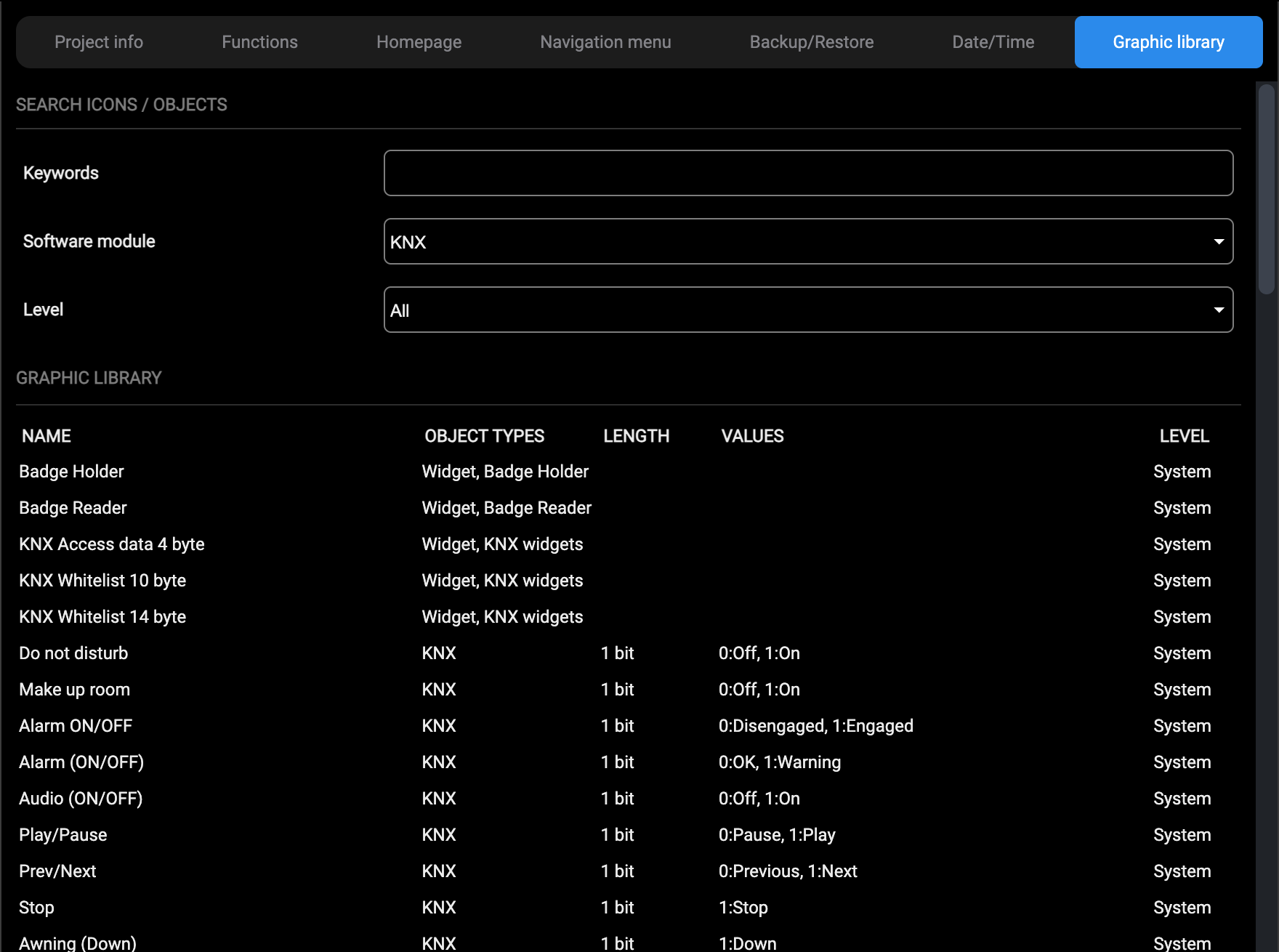Image resolution: width=1279 pixels, height=952 pixels.
Task: Open the Software module dropdown showing KNX
Action: click(808, 241)
